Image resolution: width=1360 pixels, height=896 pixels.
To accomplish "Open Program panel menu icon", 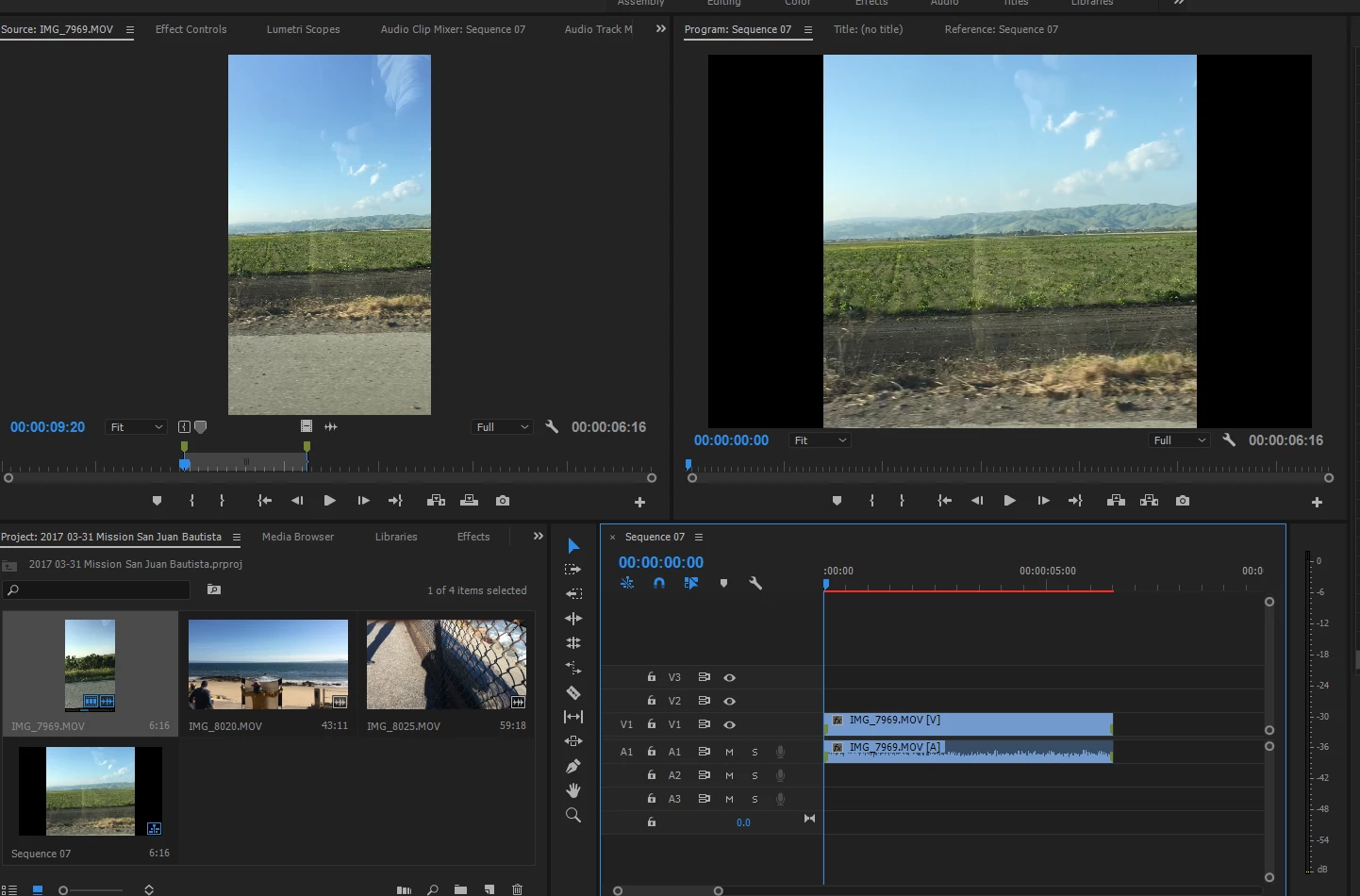I will pos(808,30).
